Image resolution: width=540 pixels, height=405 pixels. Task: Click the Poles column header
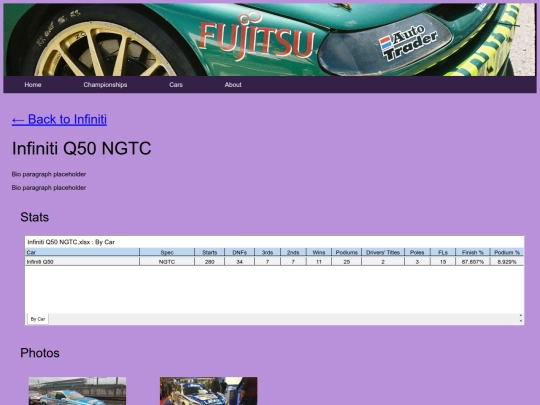click(417, 252)
